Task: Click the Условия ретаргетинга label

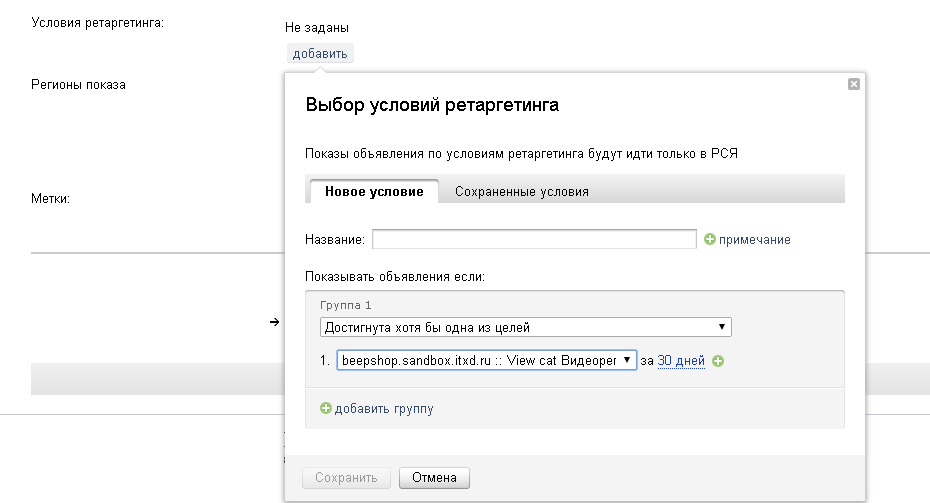Action: tap(97, 23)
